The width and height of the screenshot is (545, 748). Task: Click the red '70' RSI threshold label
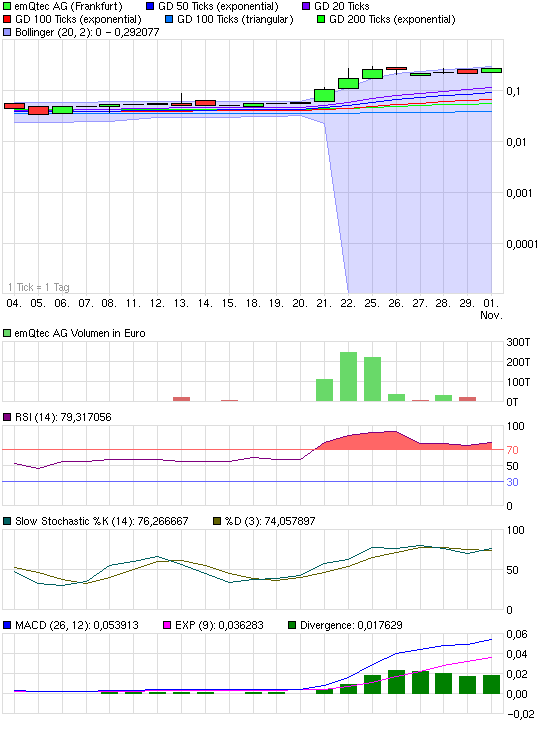click(x=513, y=450)
